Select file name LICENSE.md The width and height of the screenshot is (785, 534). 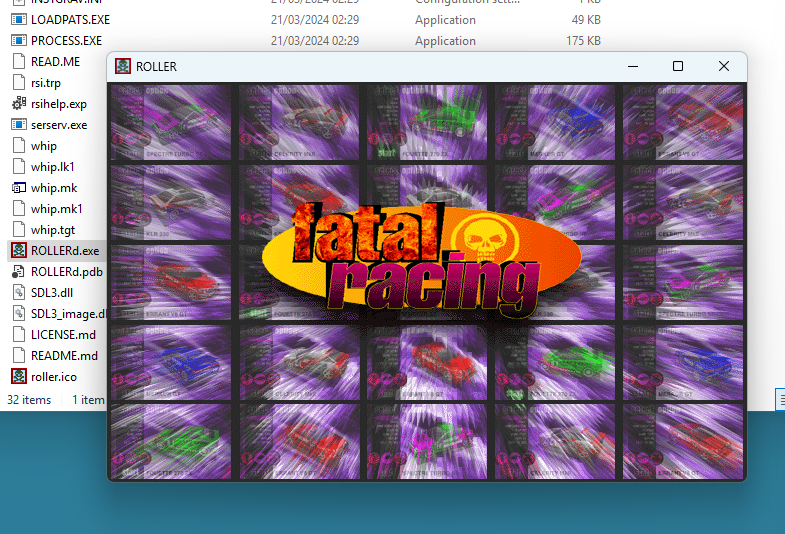63,335
